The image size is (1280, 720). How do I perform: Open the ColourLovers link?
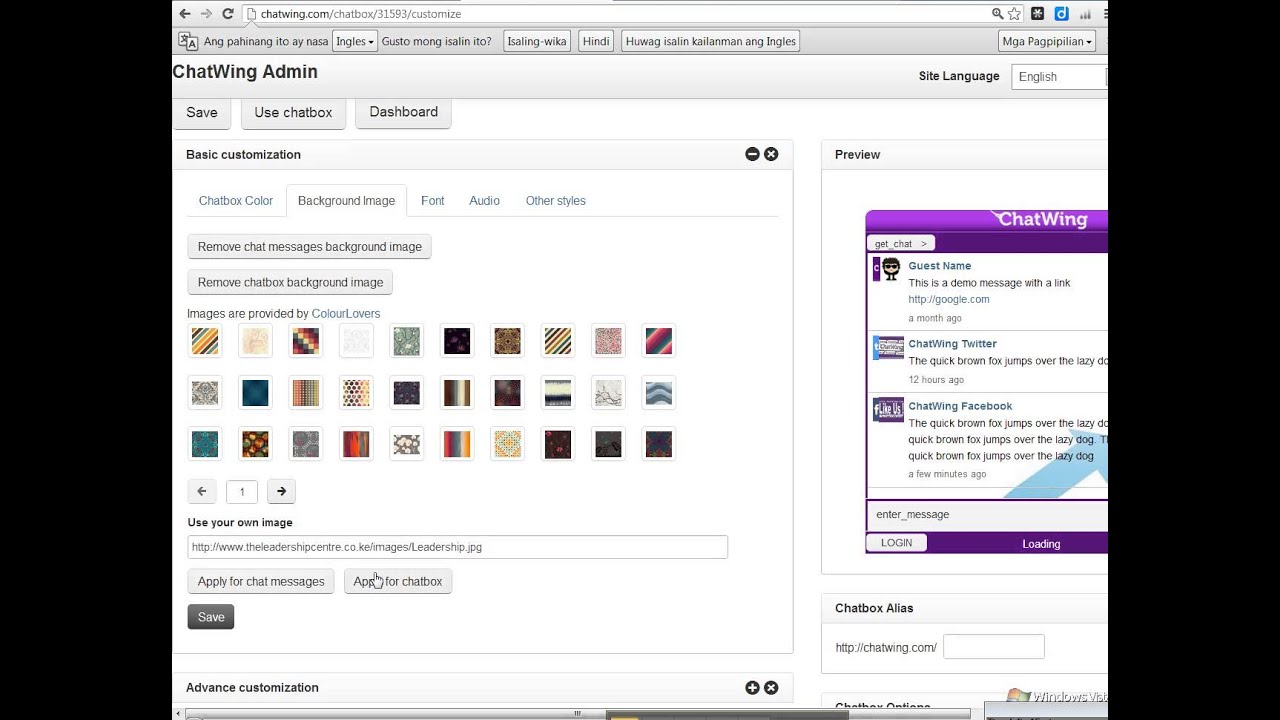coord(346,313)
